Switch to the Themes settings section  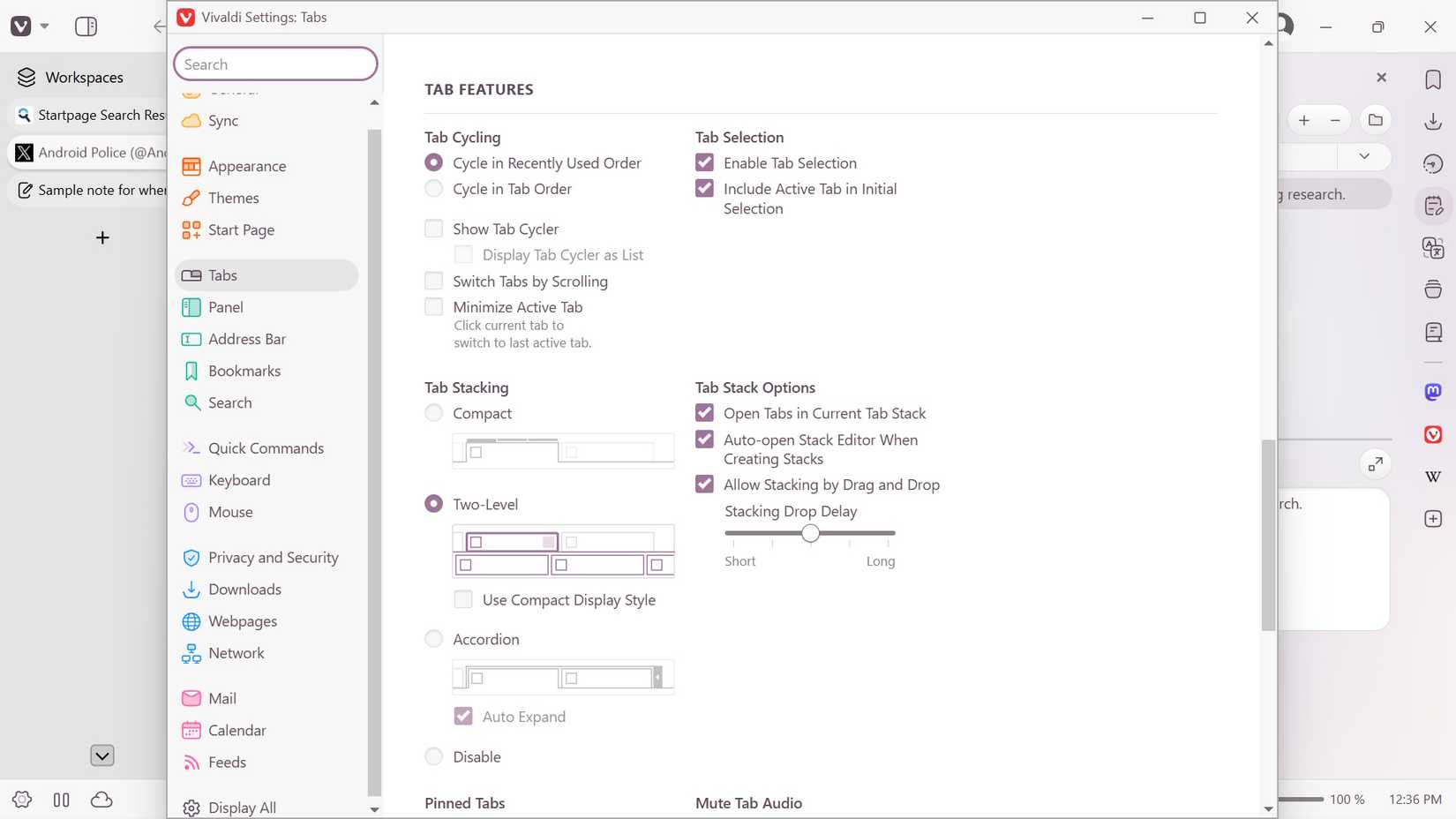(233, 198)
